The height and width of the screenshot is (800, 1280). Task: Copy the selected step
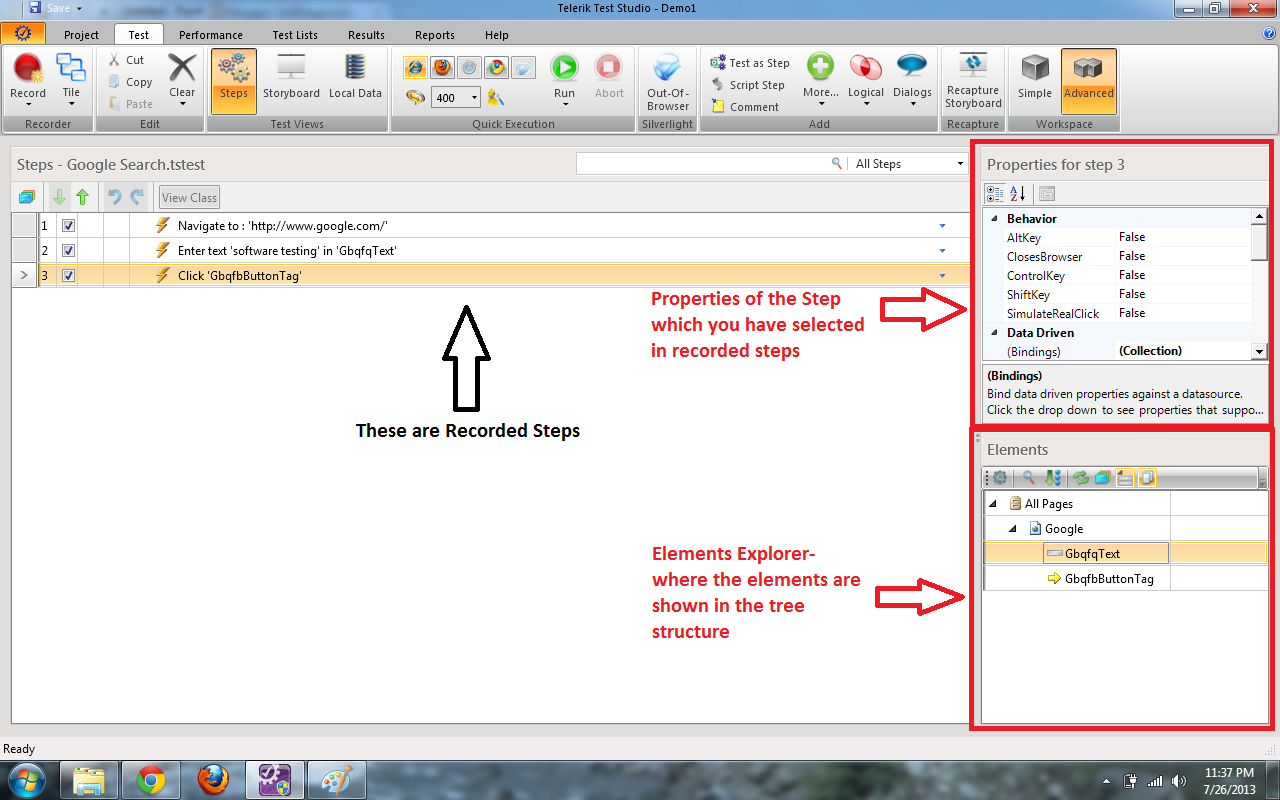coord(130,82)
